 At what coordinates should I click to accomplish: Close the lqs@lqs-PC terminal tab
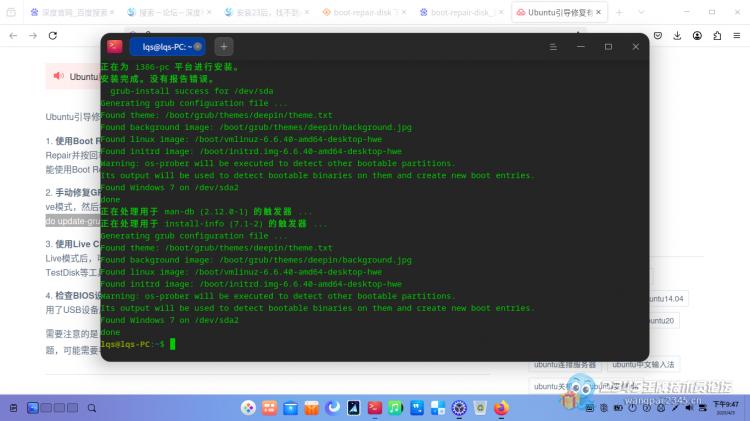(198, 46)
